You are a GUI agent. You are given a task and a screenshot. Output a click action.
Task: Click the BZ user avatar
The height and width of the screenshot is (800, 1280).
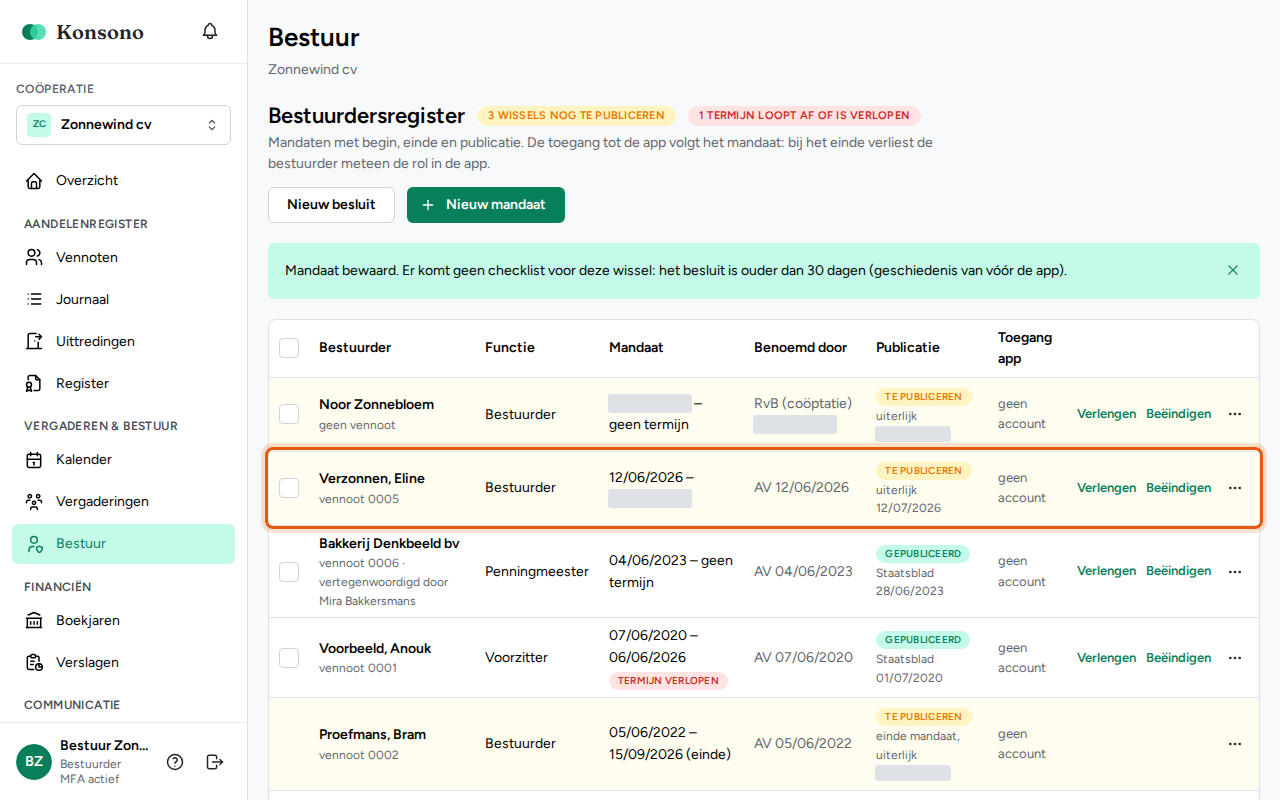pos(34,762)
